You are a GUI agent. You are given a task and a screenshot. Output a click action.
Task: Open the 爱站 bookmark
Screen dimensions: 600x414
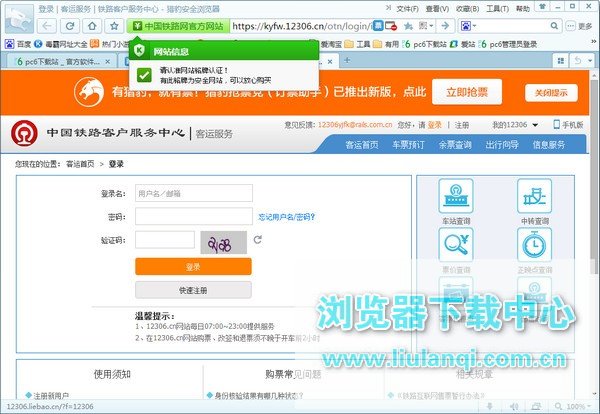[462, 44]
